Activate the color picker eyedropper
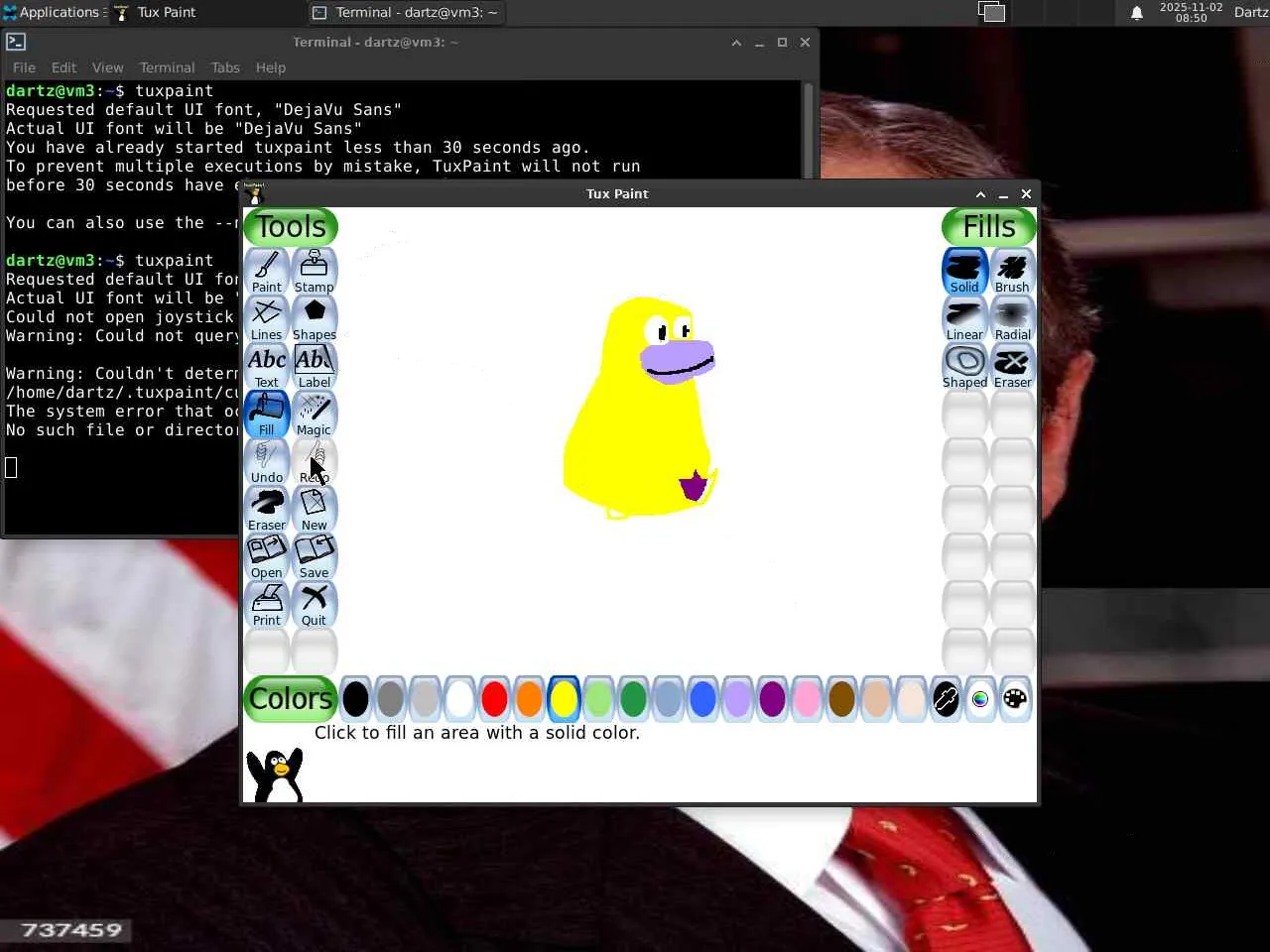 click(x=946, y=699)
